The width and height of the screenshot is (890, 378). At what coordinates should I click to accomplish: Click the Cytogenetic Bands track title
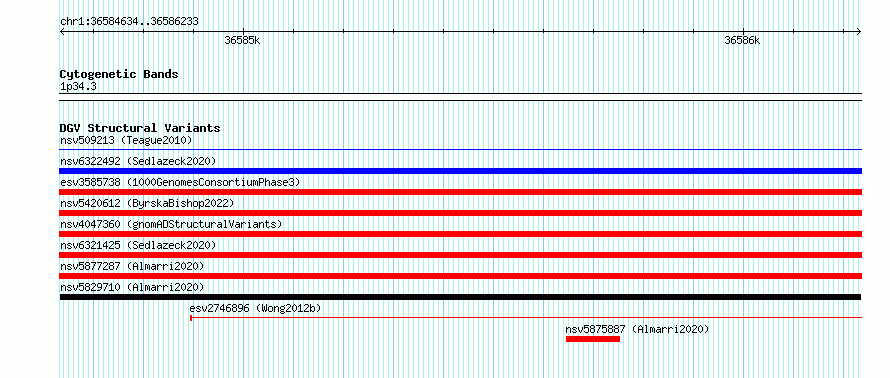coord(119,74)
